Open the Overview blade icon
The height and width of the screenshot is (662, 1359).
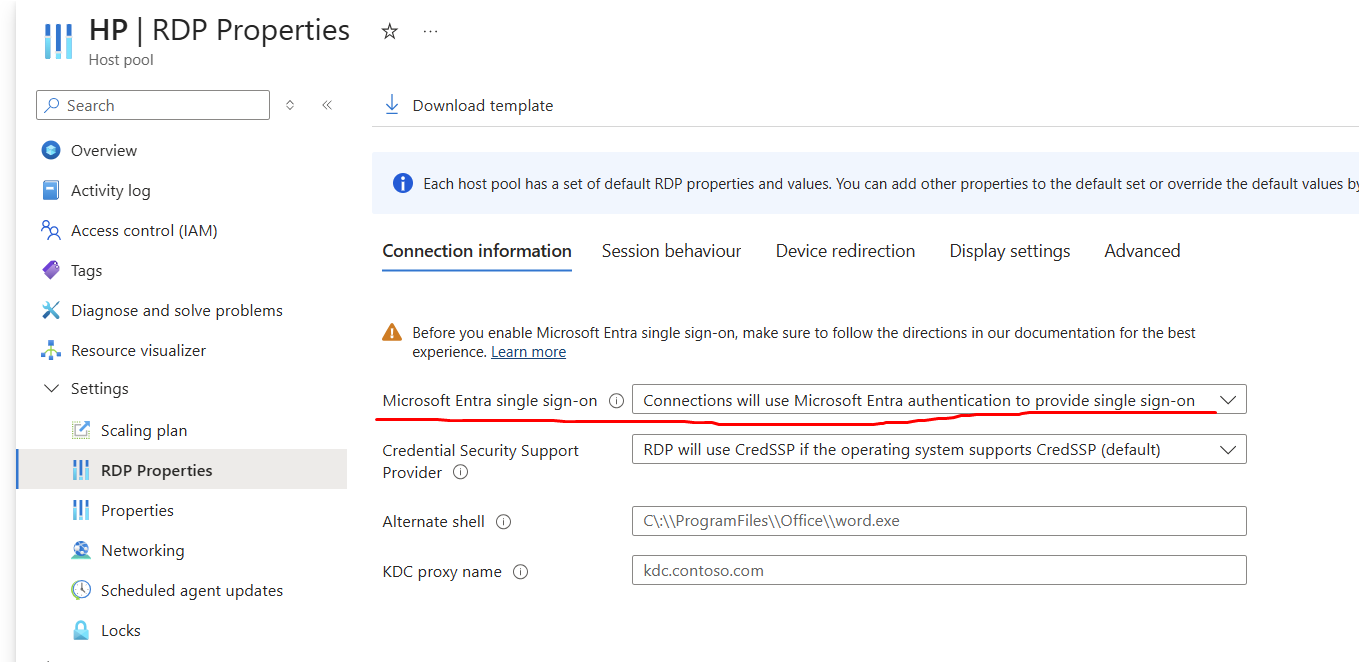50,150
